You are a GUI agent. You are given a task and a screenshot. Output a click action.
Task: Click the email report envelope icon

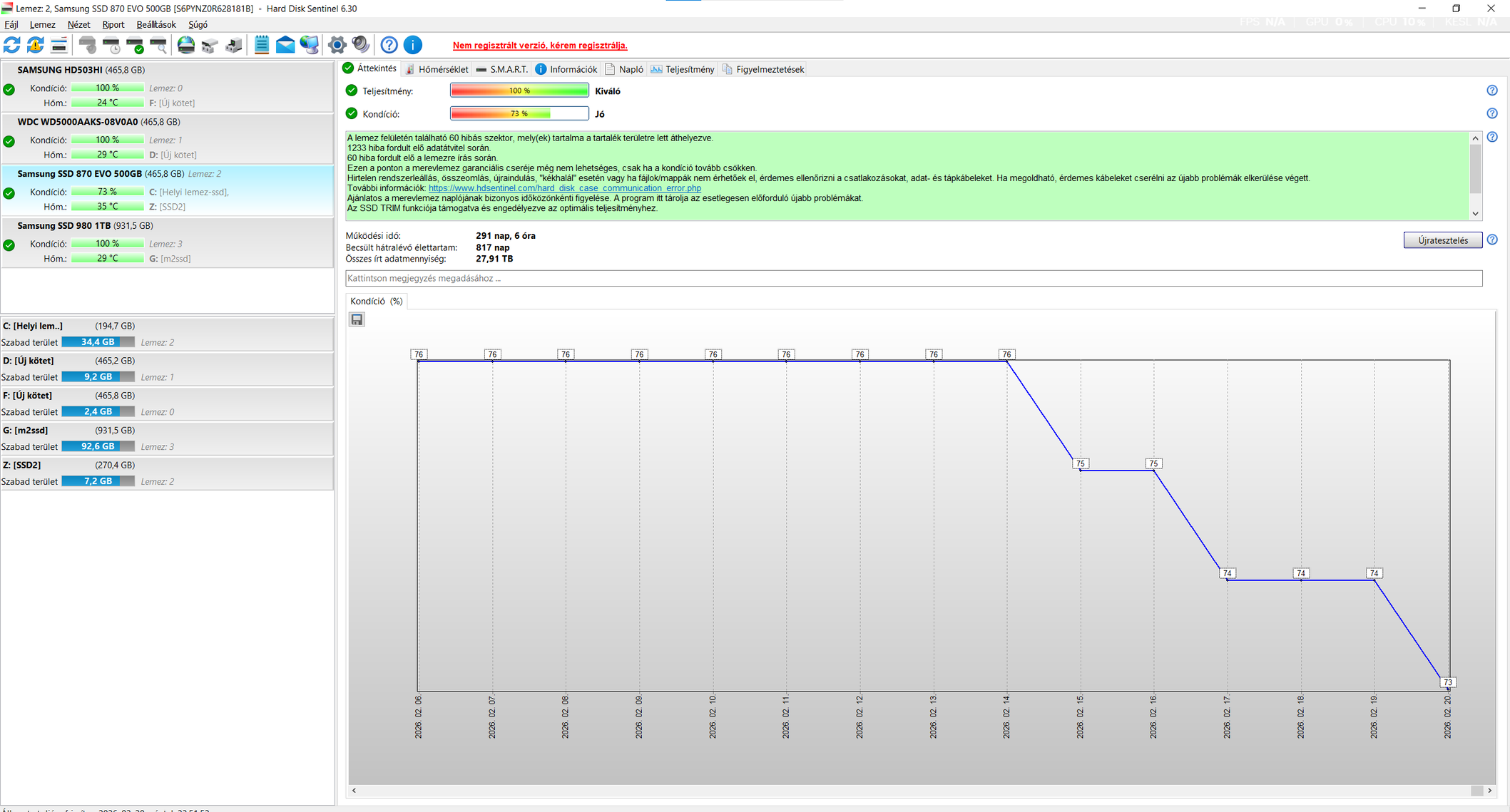pyautogui.click(x=285, y=45)
